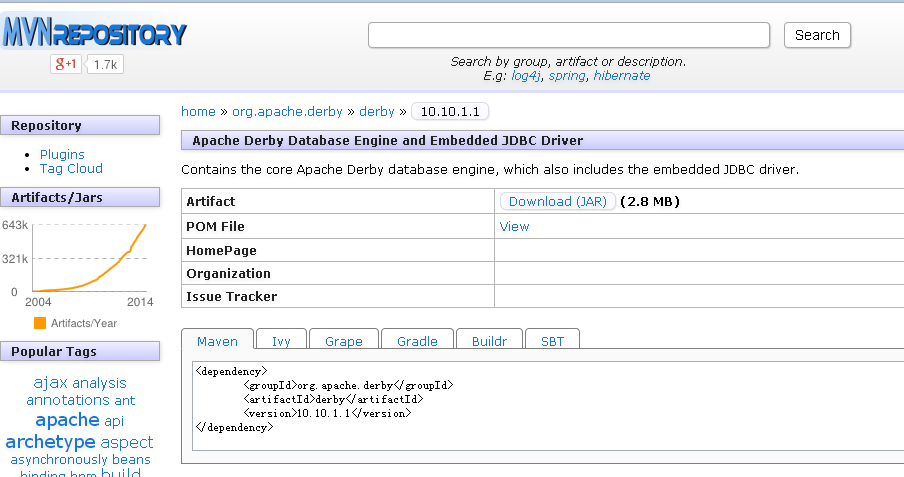Image resolution: width=904 pixels, height=477 pixels.
Task: Open the aspect tag
Action: coord(126,442)
